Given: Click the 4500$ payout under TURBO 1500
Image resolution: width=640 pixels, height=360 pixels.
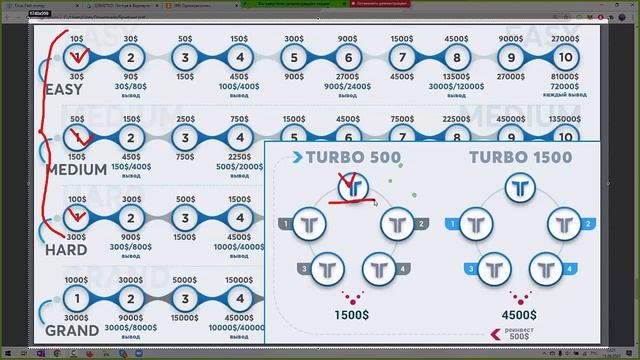Looking at the screenshot, I should point(519,315).
